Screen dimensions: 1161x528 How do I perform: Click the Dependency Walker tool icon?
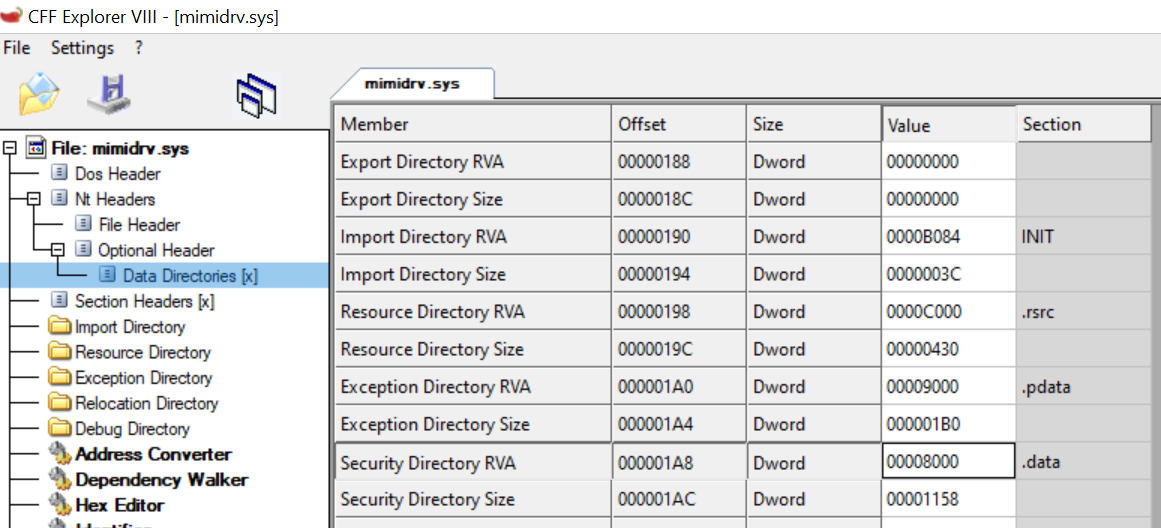point(60,480)
